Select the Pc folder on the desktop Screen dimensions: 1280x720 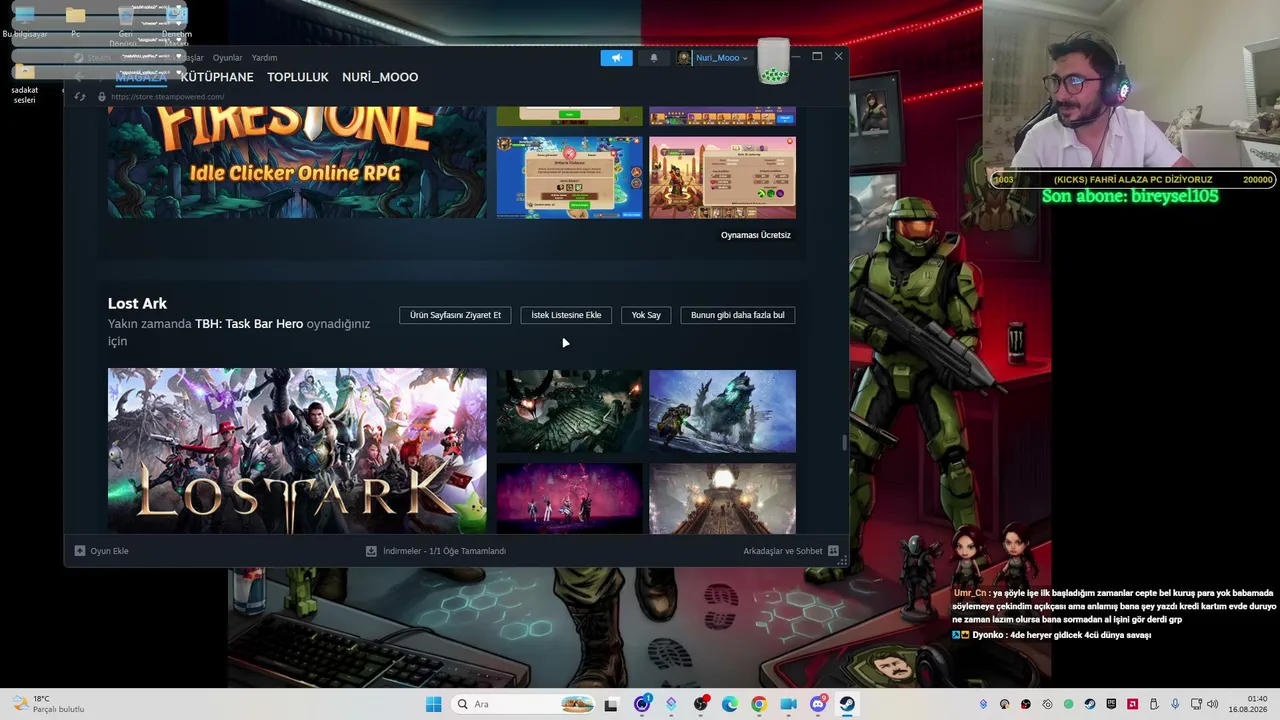pos(75,22)
